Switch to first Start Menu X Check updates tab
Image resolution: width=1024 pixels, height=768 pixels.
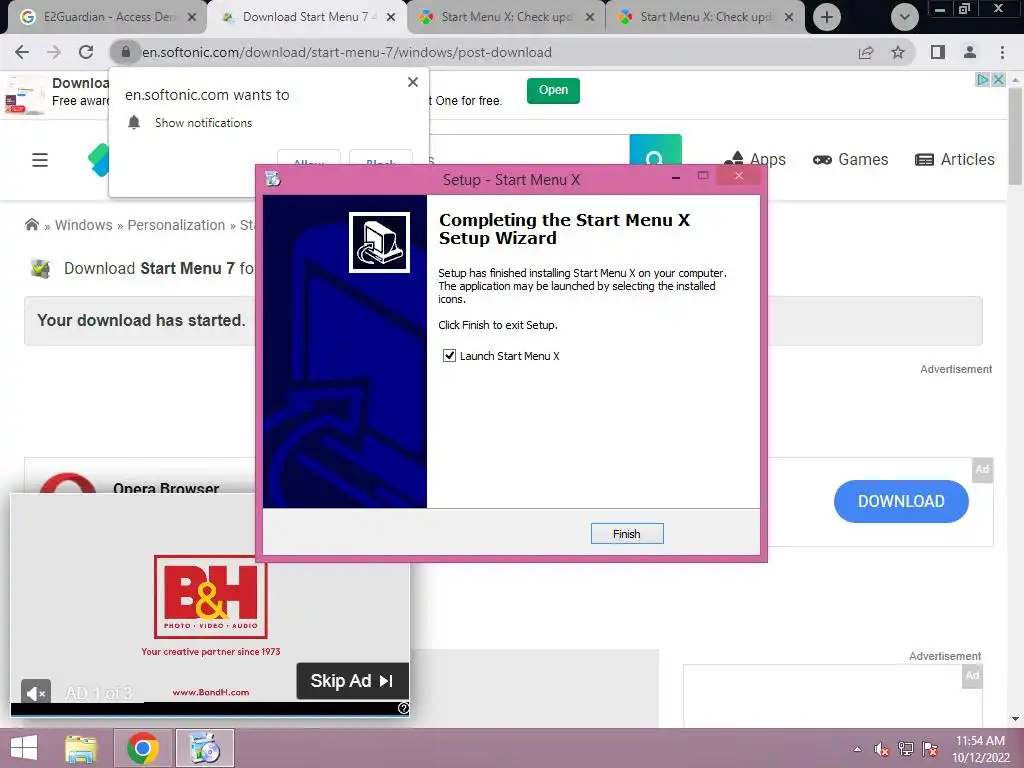(506, 17)
